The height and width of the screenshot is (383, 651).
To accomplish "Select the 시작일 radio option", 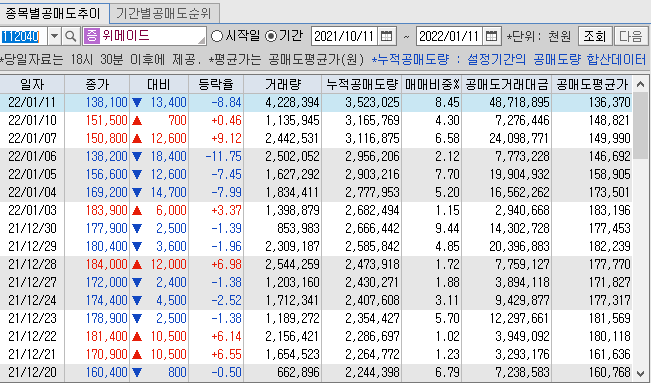I will 217,36.
